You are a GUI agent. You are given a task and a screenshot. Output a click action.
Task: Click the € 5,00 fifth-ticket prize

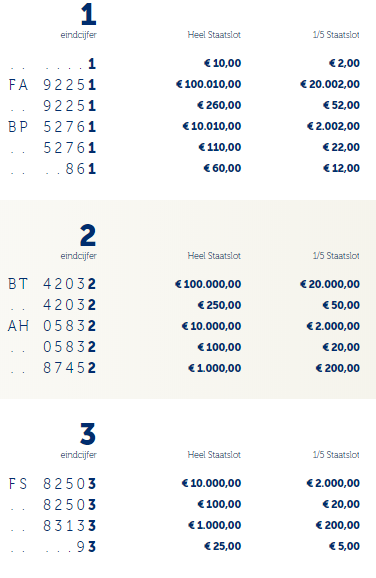pos(344,546)
